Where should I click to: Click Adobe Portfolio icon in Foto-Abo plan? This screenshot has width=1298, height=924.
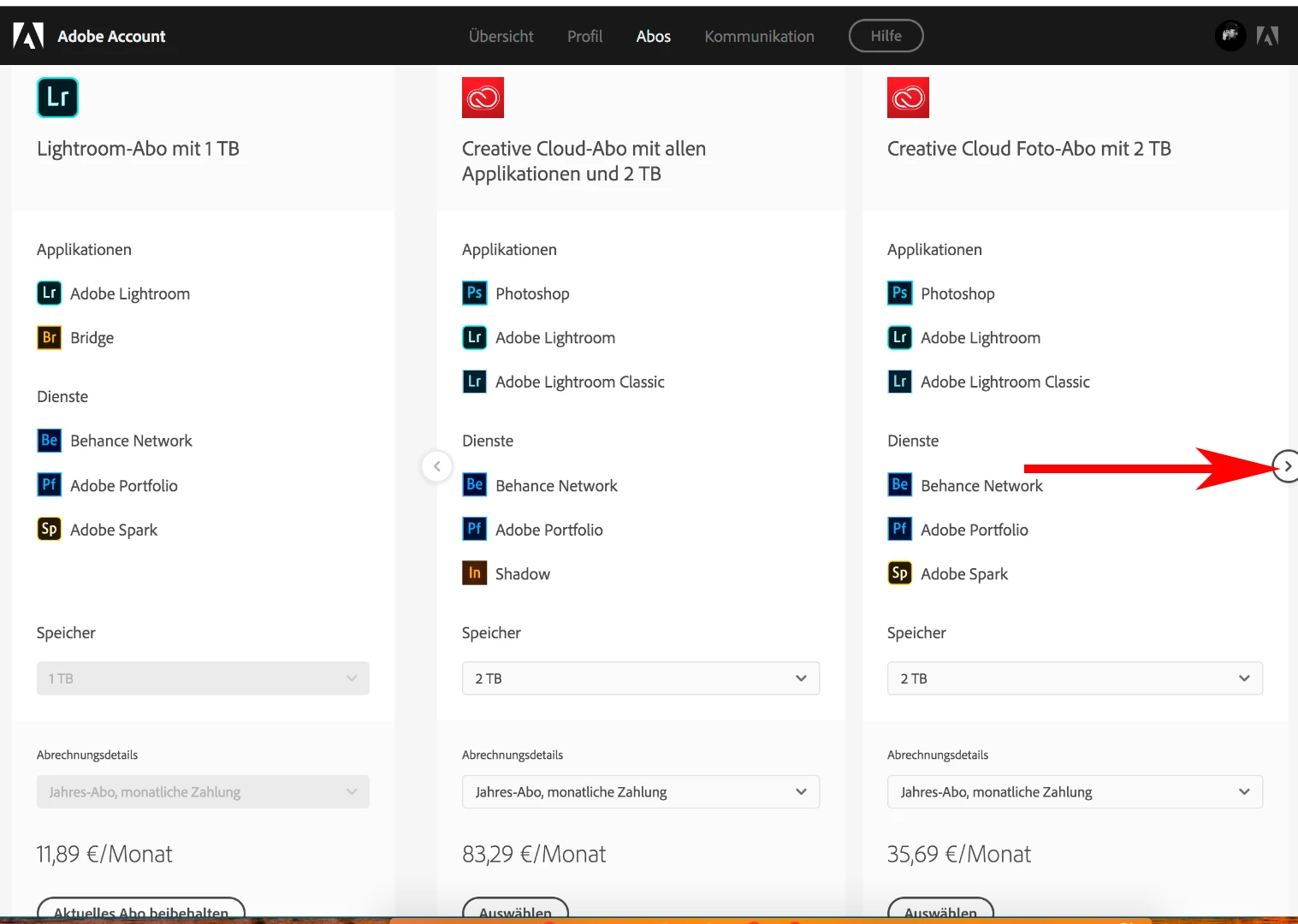click(900, 529)
